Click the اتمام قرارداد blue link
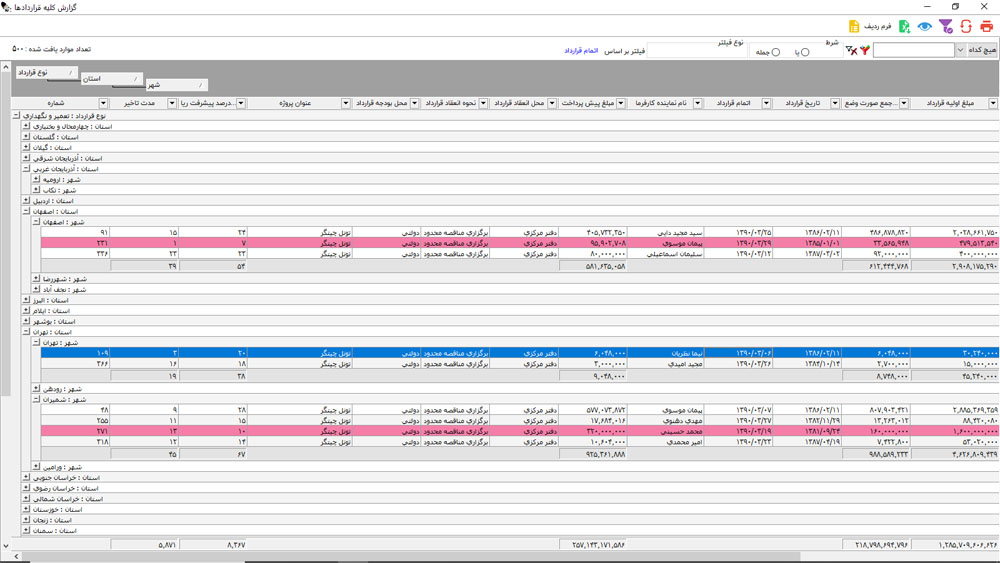 pyautogui.click(x=581, y=50)
